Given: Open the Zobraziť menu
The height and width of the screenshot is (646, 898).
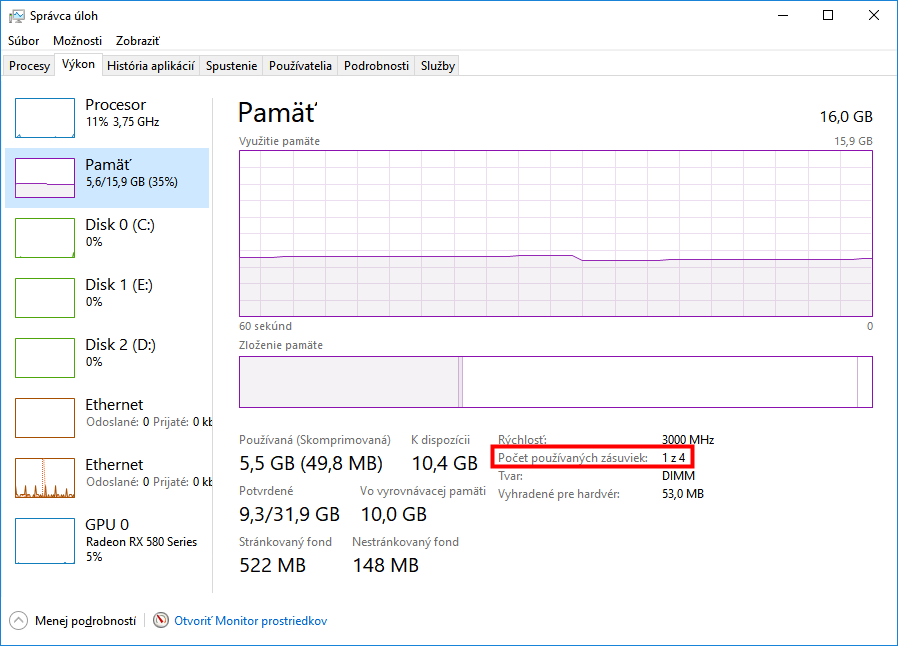Looking at the screenshot, I should [137, 41].
